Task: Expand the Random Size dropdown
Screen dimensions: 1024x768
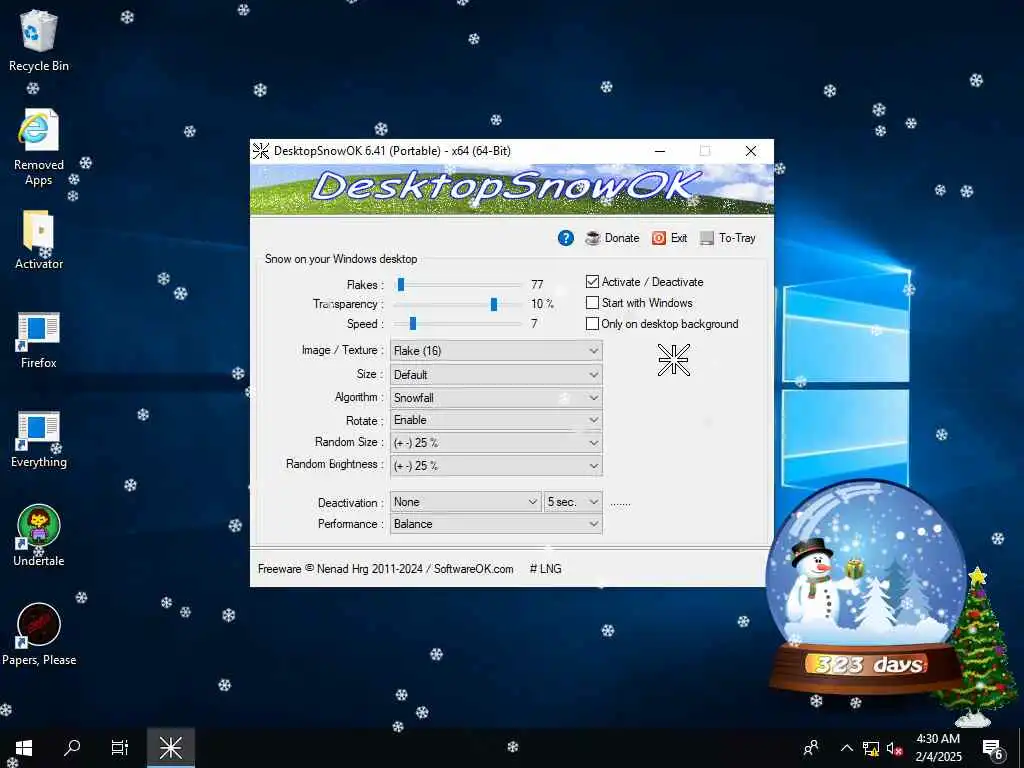Action: point(496,443)
